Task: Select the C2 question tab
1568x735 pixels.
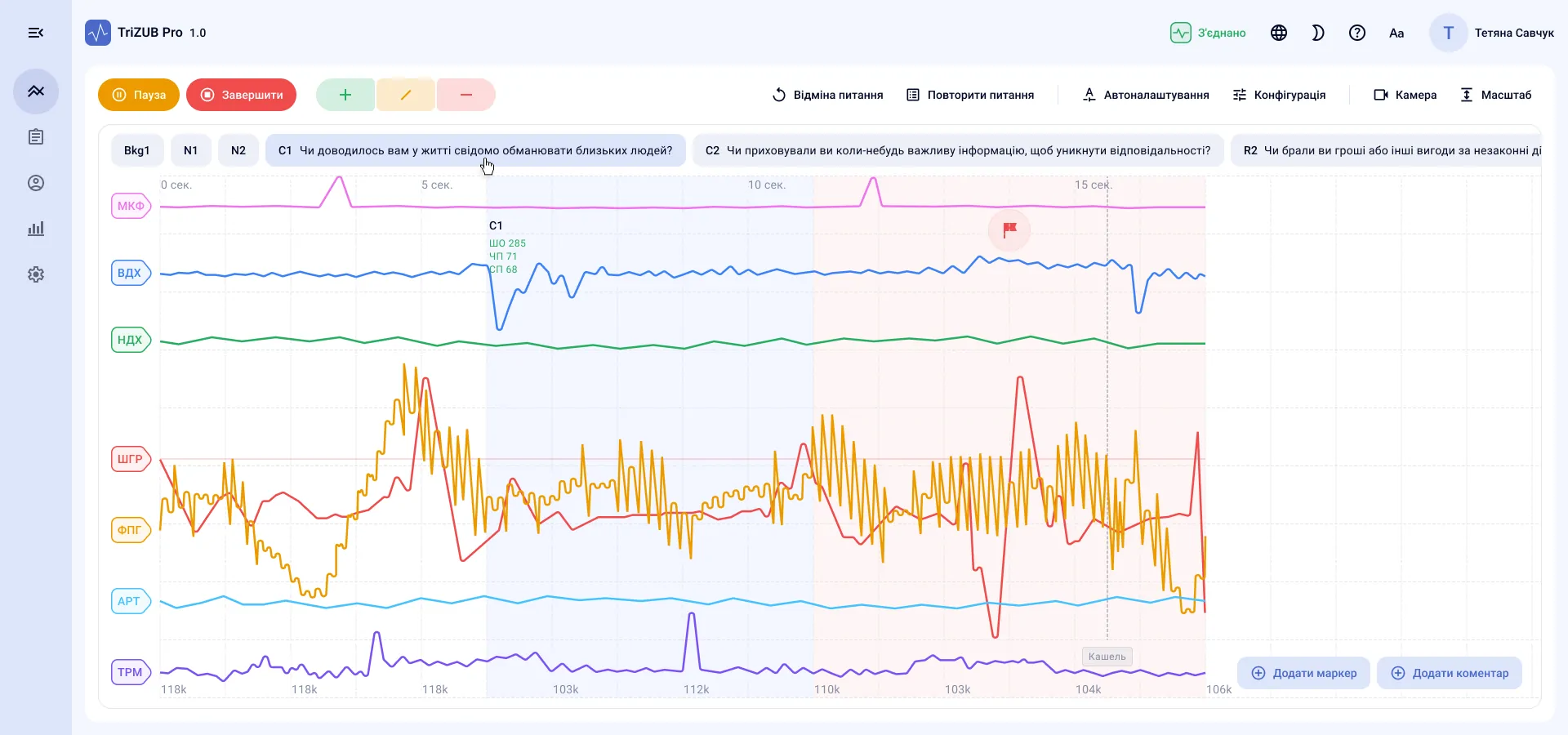Action: tap(958, 150)
